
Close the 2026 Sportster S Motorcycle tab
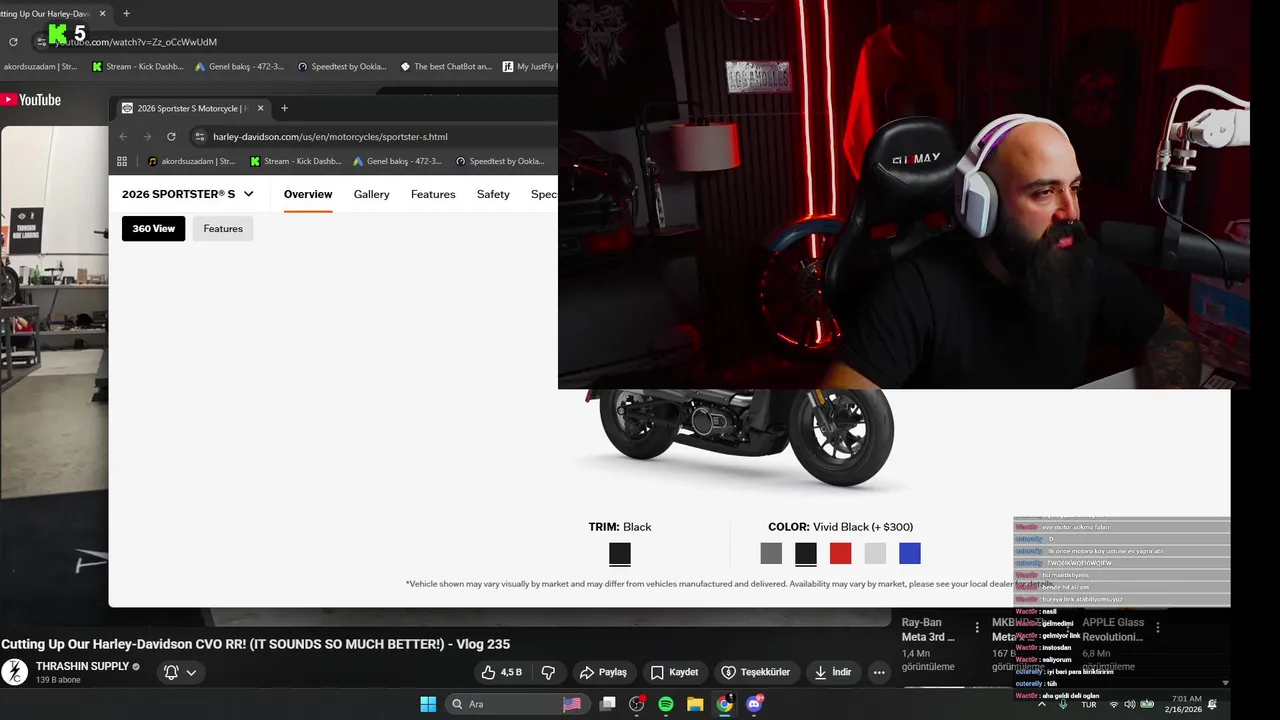tap(261, 108)
